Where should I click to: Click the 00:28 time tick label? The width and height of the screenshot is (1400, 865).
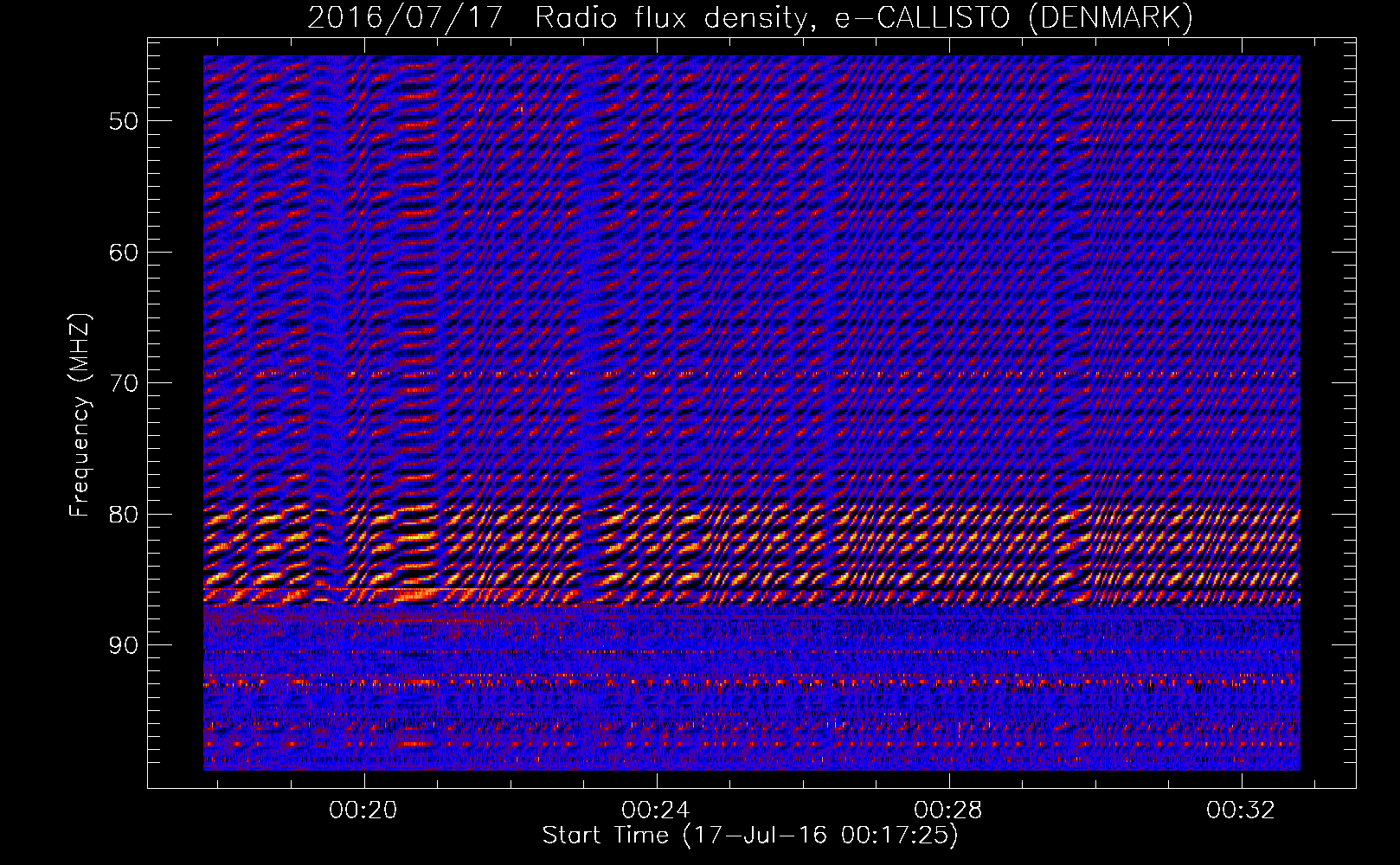[948, 810]
